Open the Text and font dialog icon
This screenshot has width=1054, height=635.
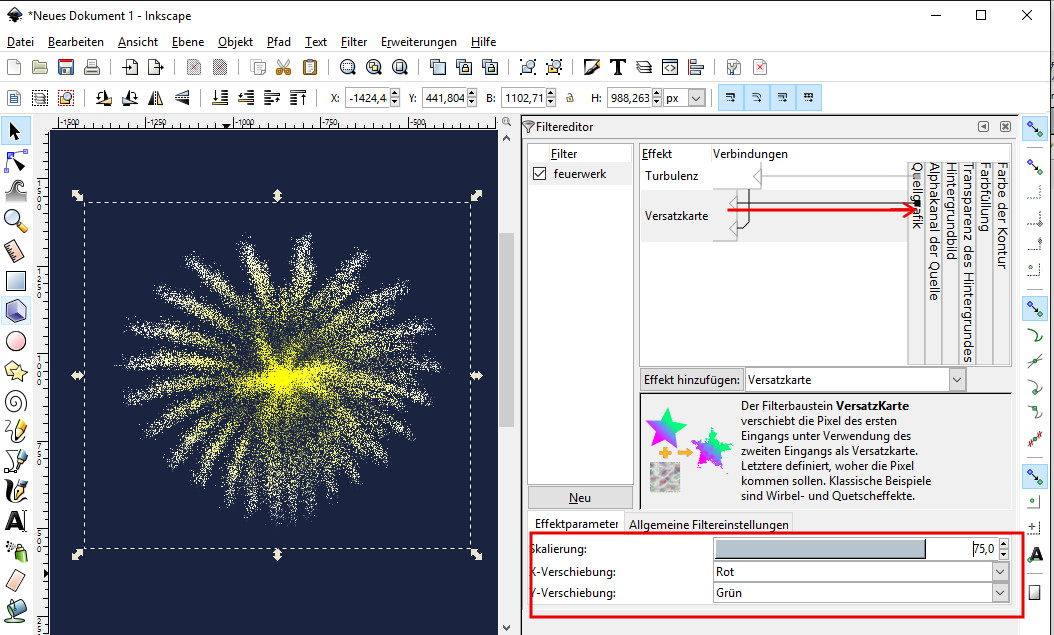tap(618, 67)
